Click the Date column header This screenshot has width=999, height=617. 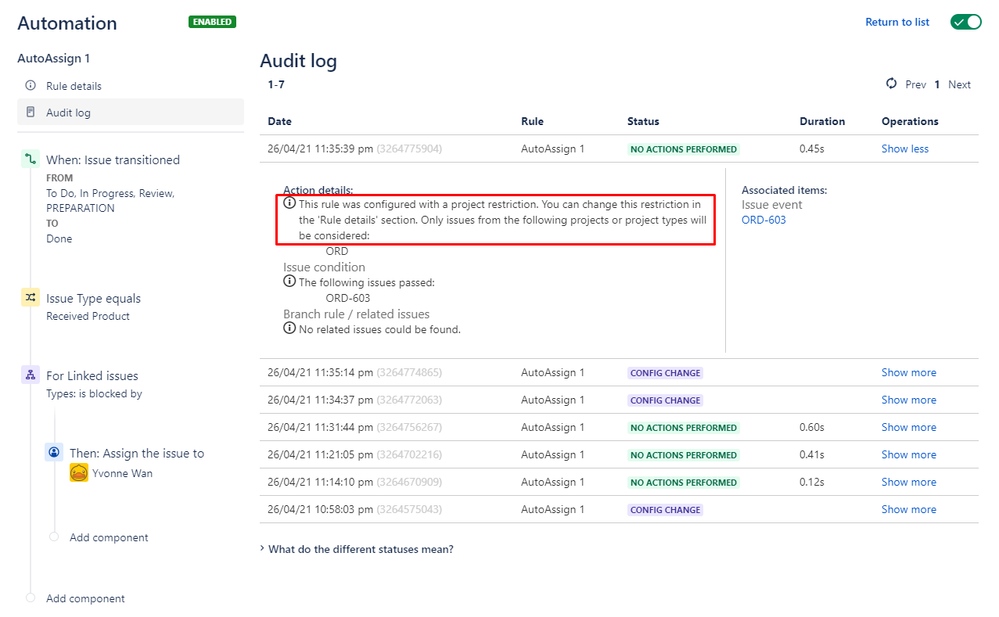click(x=279, y=121)
